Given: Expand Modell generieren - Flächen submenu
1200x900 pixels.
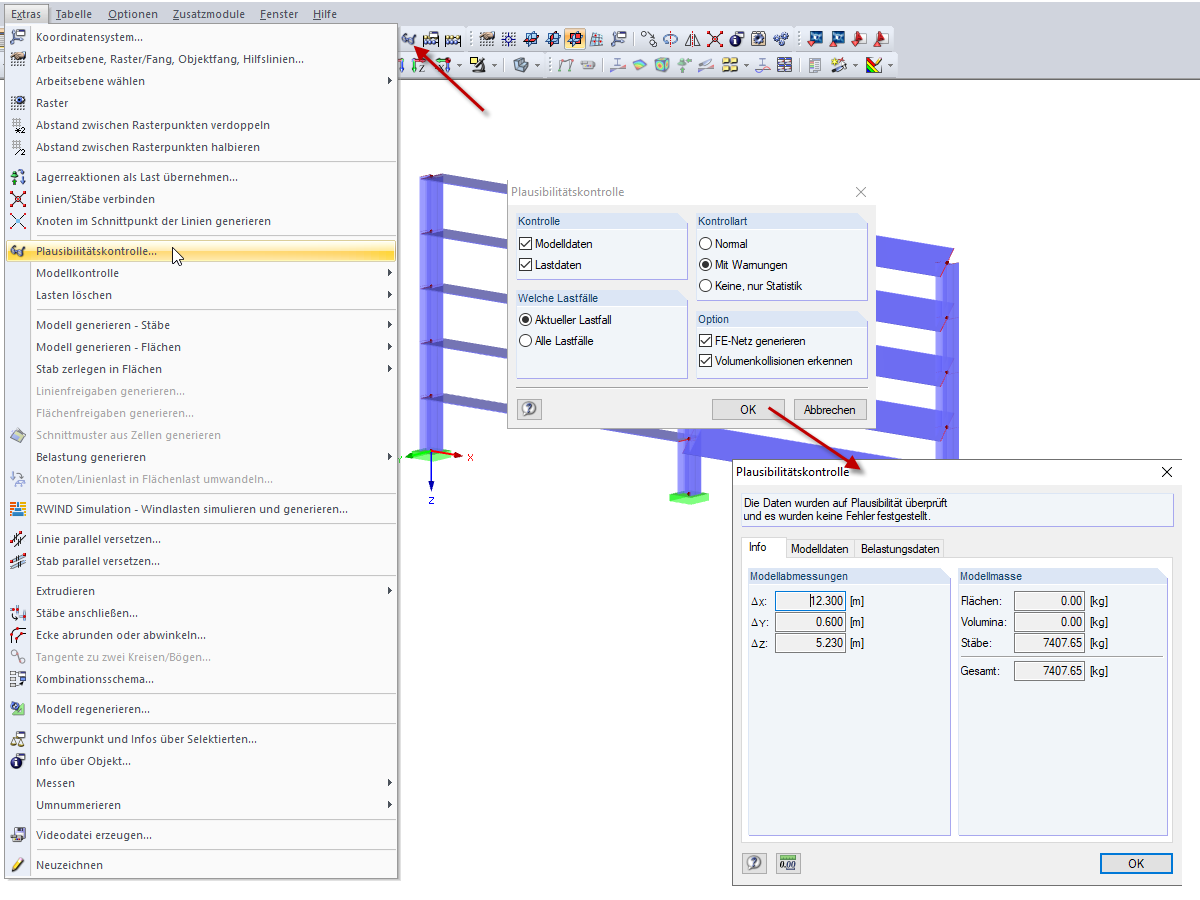Looking at the screenshot, I should (x=201, y=347).
